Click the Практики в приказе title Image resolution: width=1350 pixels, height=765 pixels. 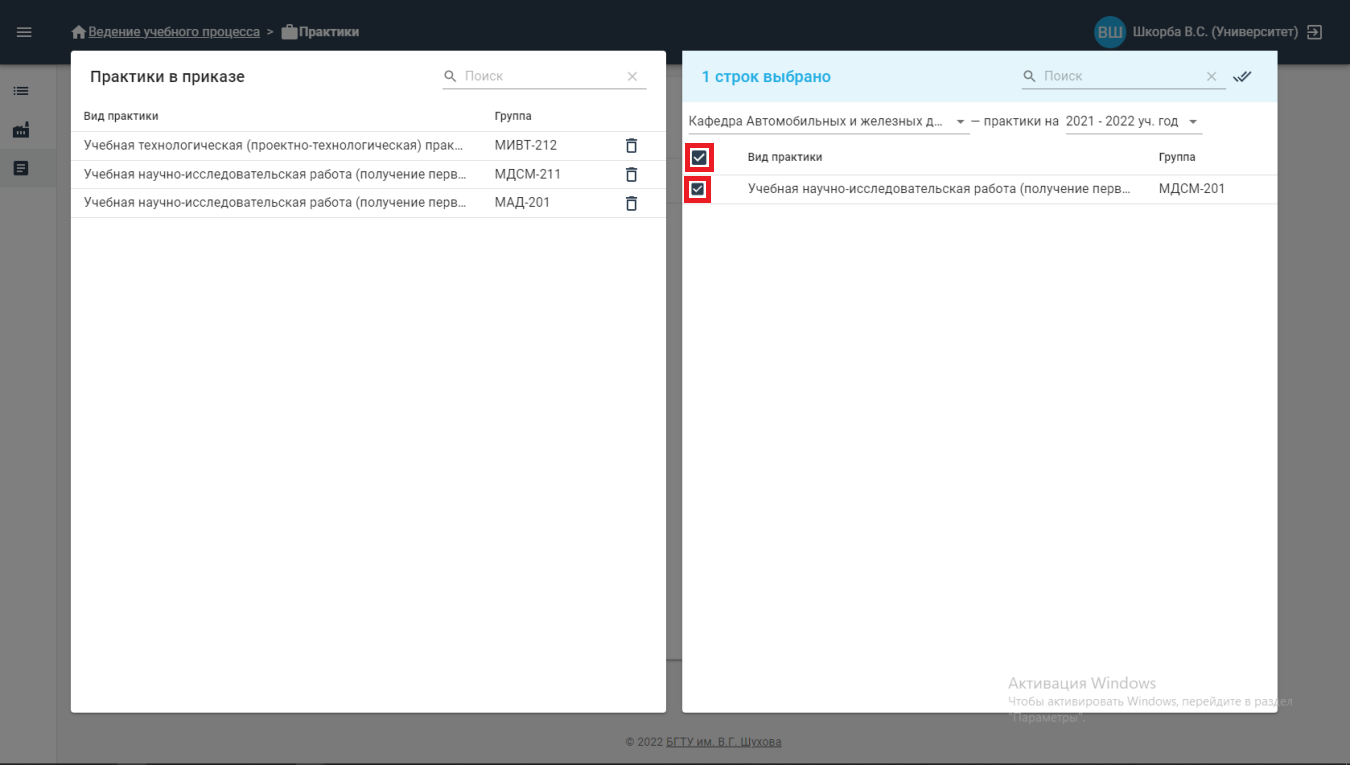pyautogui.click(x=167, y=77)
